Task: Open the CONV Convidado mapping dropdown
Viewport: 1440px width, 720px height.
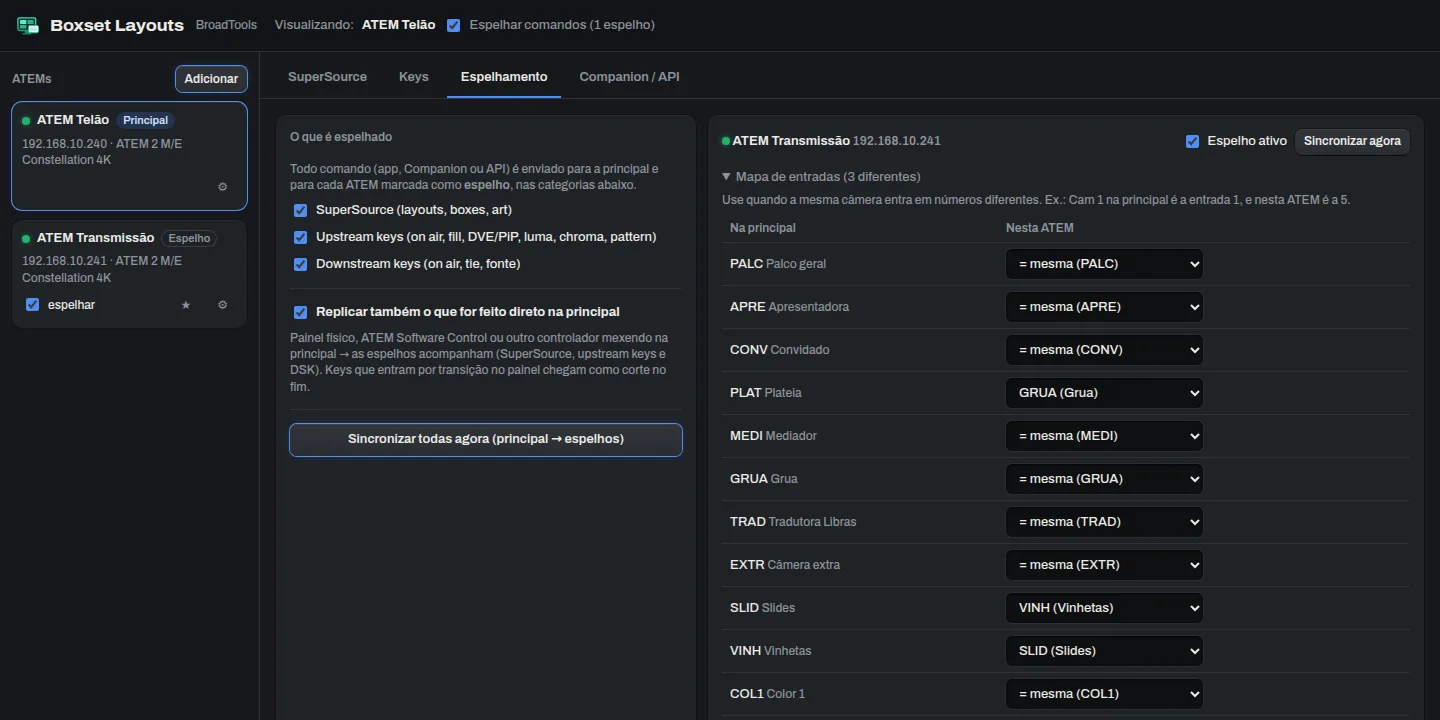Action: (1104, 350)
